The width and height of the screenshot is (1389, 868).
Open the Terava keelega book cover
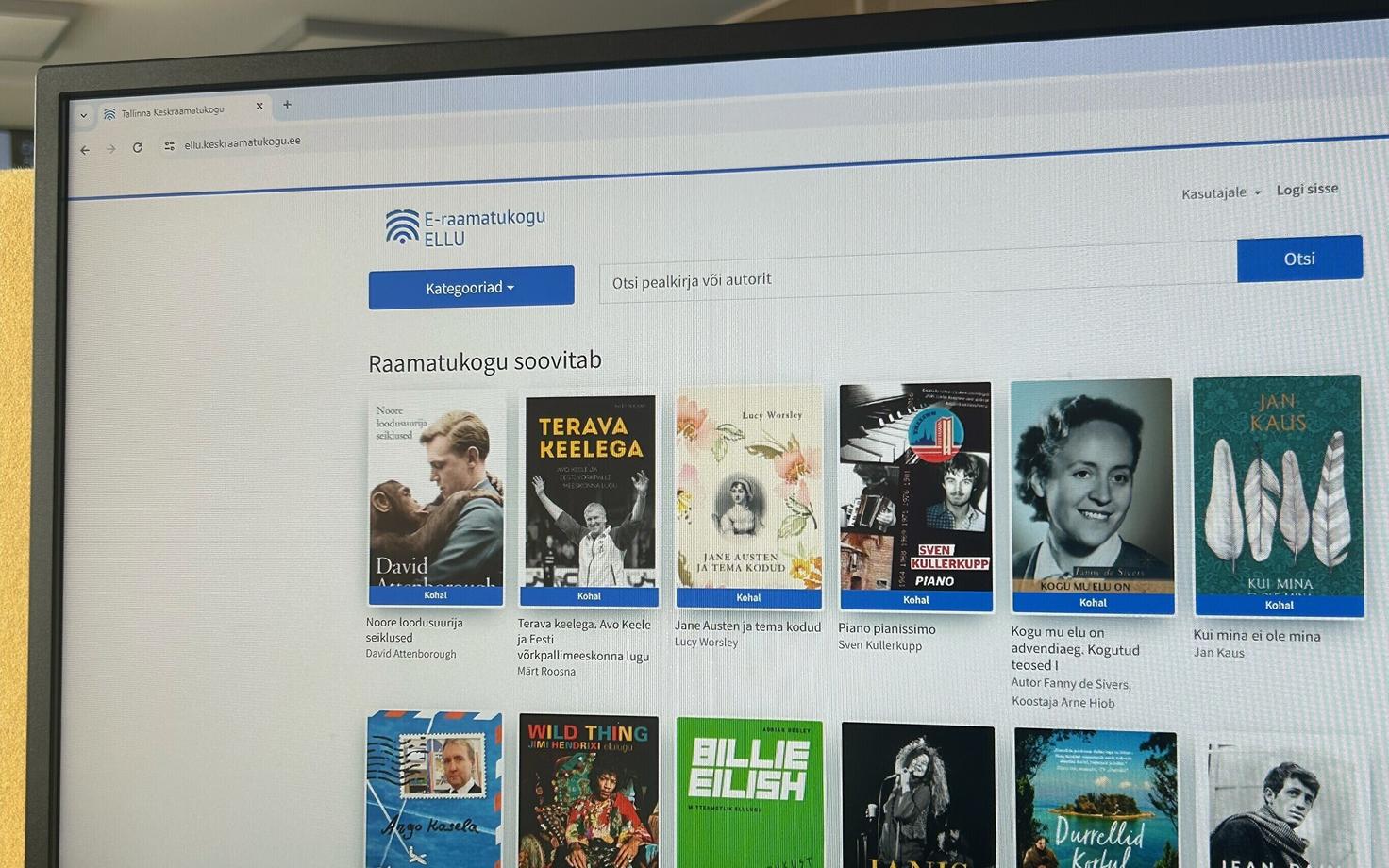click(590, 500)
